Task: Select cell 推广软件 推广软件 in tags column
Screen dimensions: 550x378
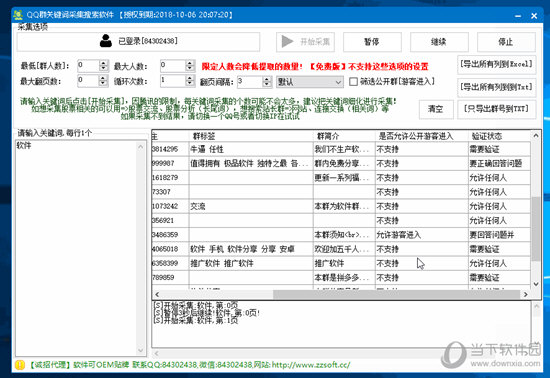Action: click(x=251, y=263)
